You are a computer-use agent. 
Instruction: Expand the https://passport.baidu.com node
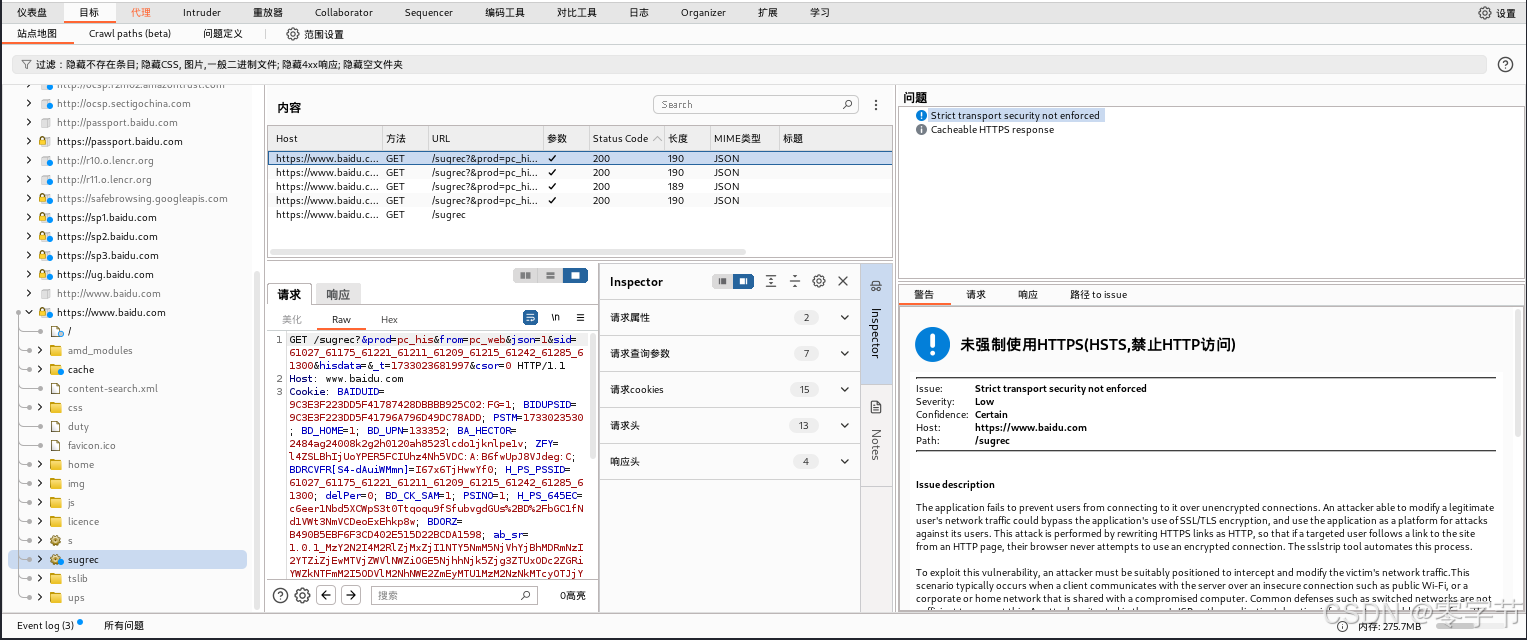(29, 142)
